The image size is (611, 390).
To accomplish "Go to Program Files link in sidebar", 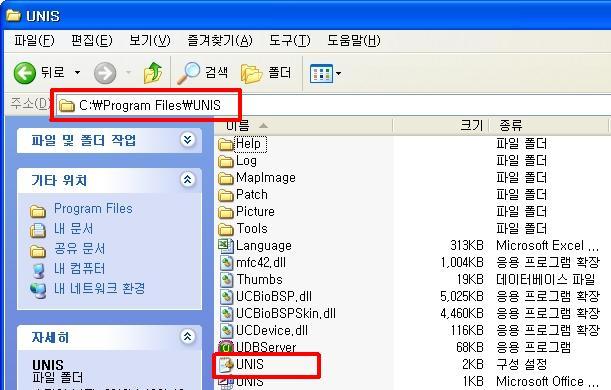I will (x=93, y=209).
